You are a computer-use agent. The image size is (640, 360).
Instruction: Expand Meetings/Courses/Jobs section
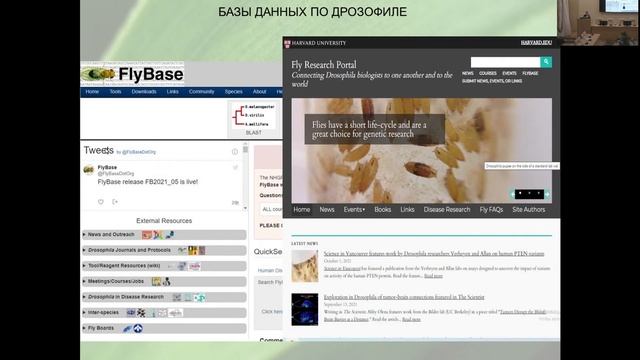(x=164, y=282)
